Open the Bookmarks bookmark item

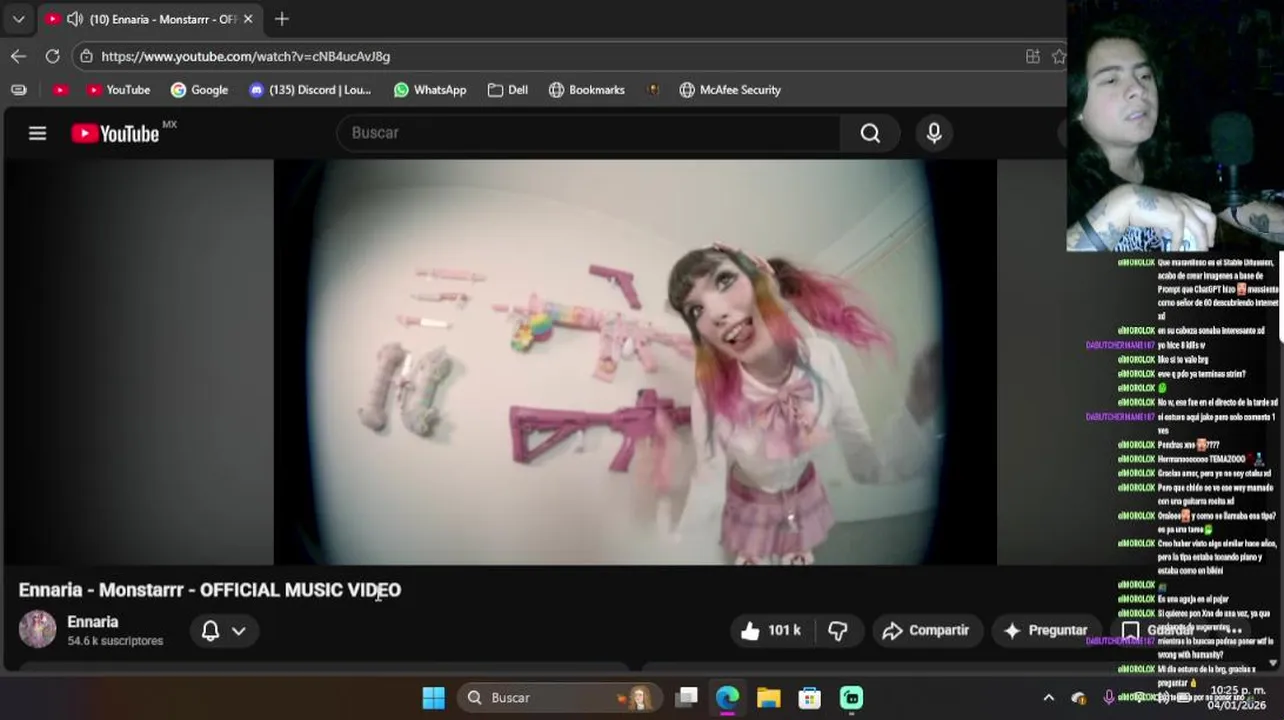coord(587,90)
